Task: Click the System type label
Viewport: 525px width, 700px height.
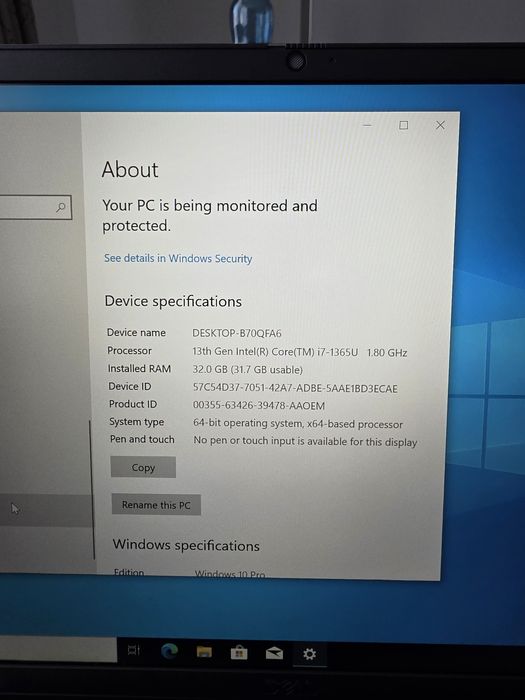Action: 137,422
